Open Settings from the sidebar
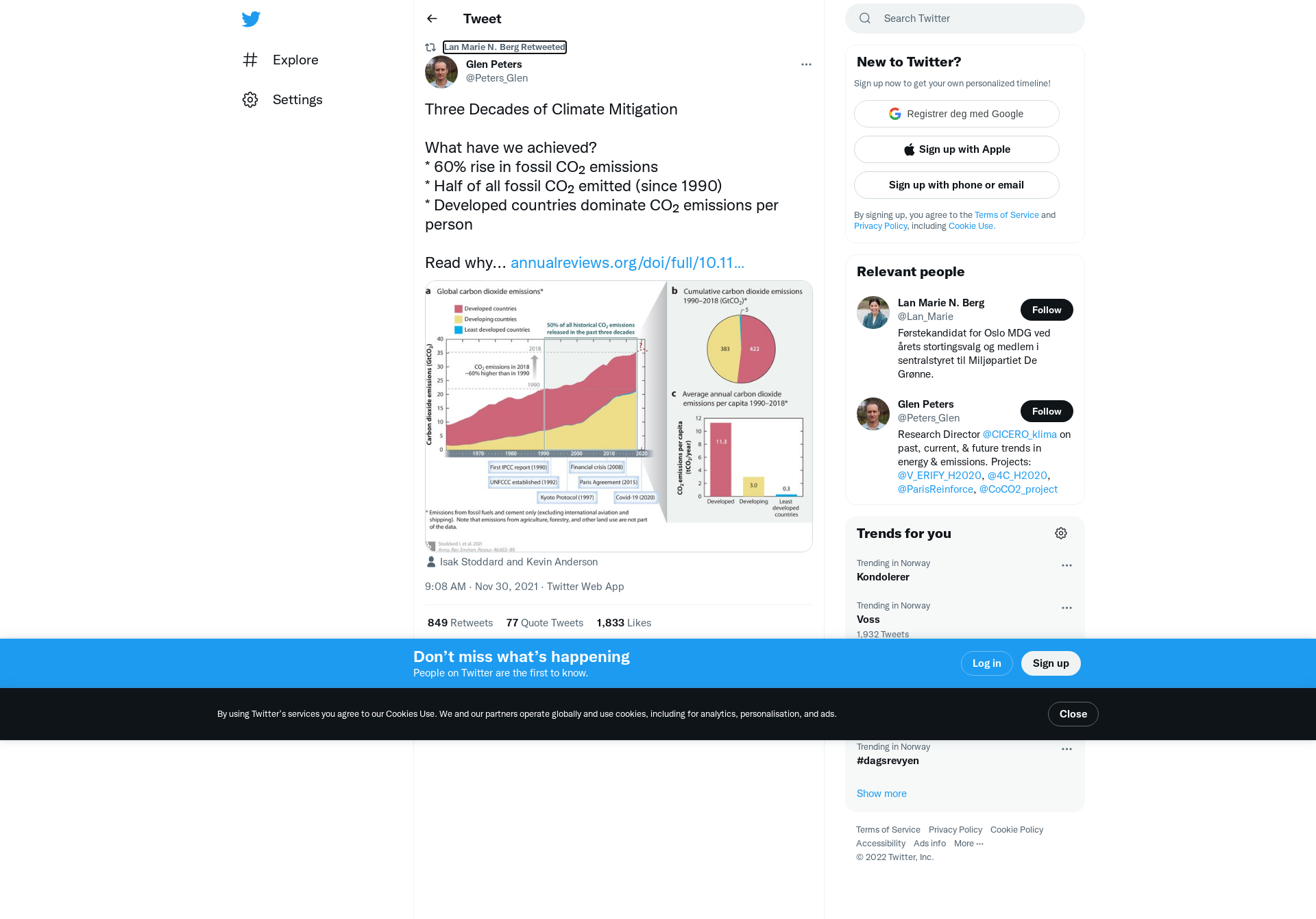Viewport: 1316px width, 919px height. tap(282, 99)
